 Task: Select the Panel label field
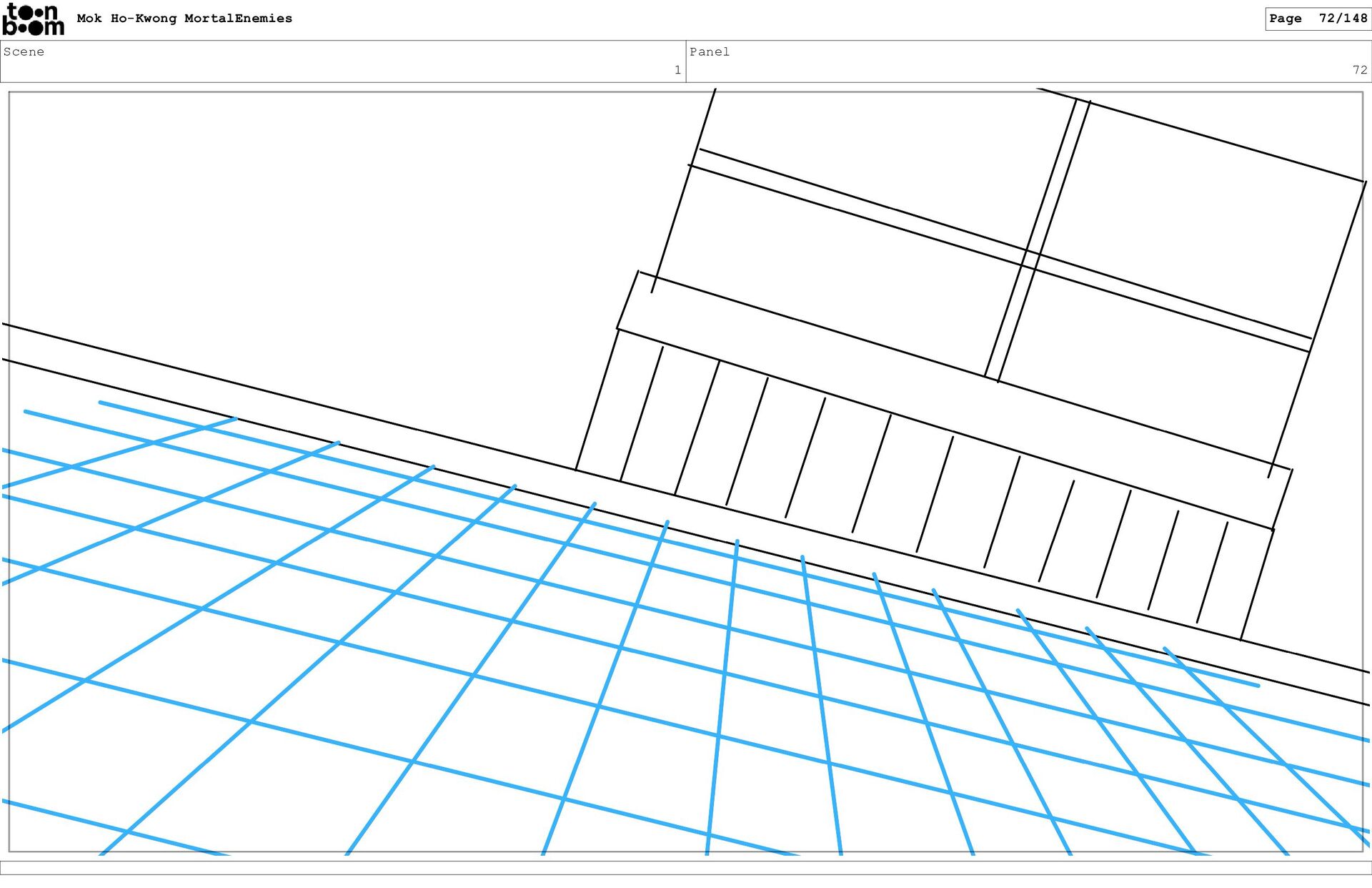(710, 52)
